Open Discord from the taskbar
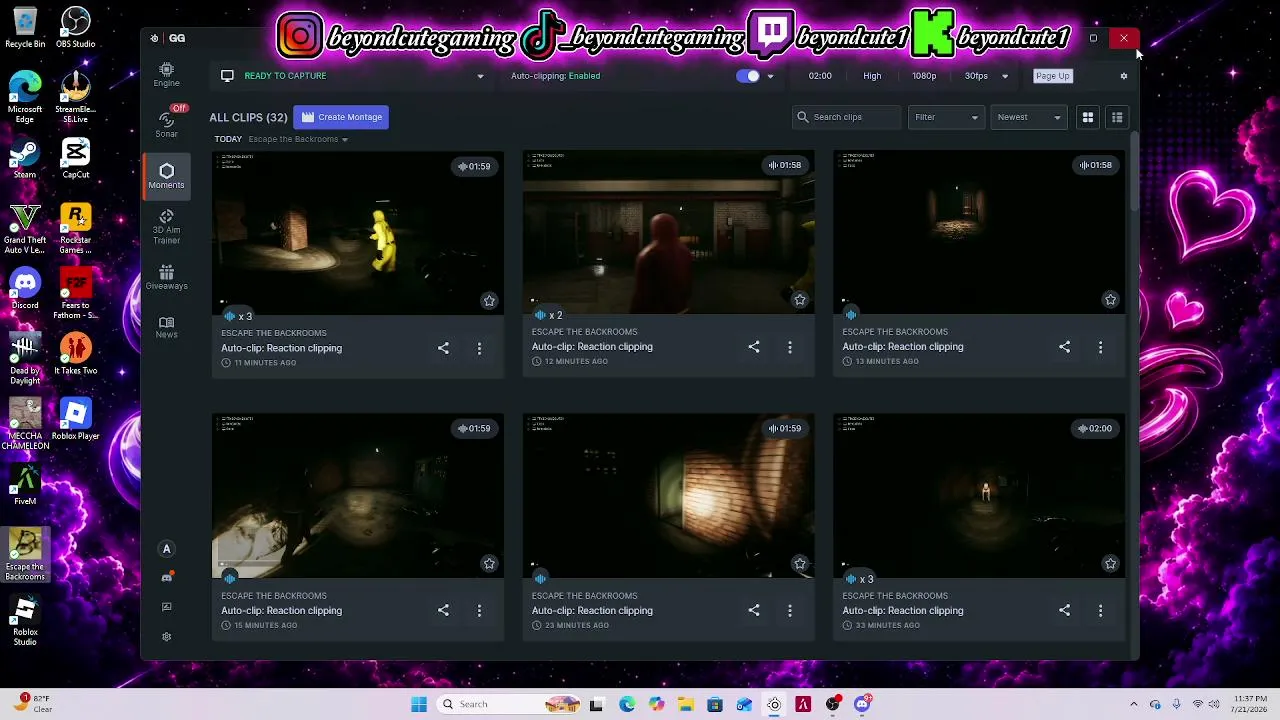 tap(862, 704)
